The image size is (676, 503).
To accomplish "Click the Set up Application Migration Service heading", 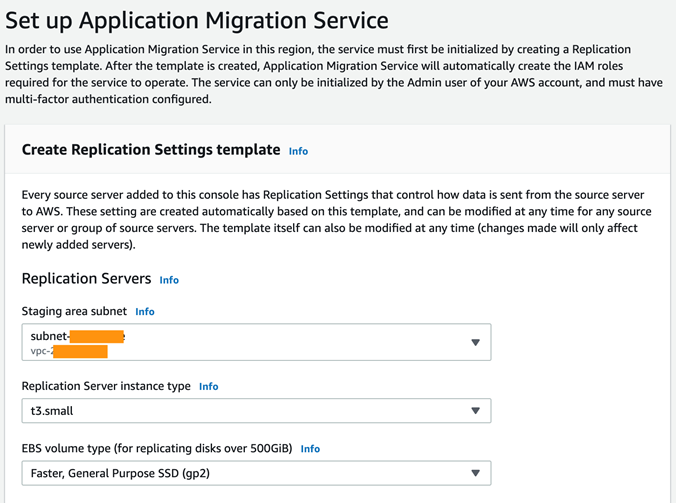I will [x=197, y=19].
